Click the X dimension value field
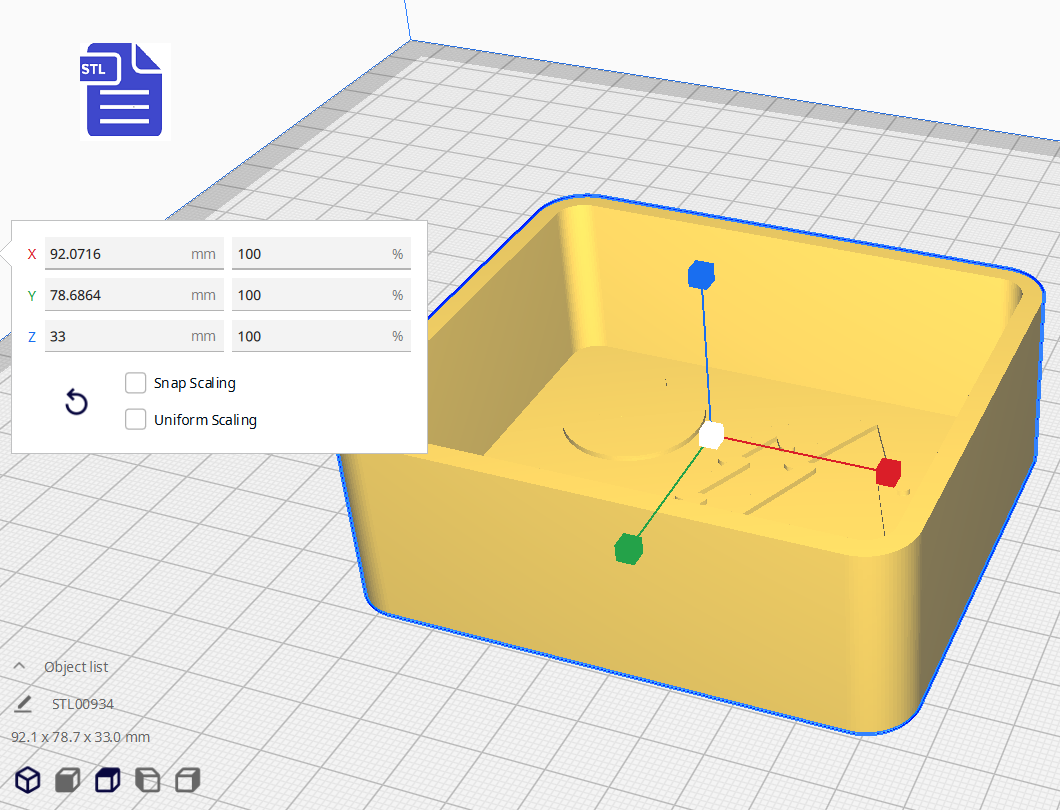Viewport: 1060px width, 810px height. [x=134, y=253]
